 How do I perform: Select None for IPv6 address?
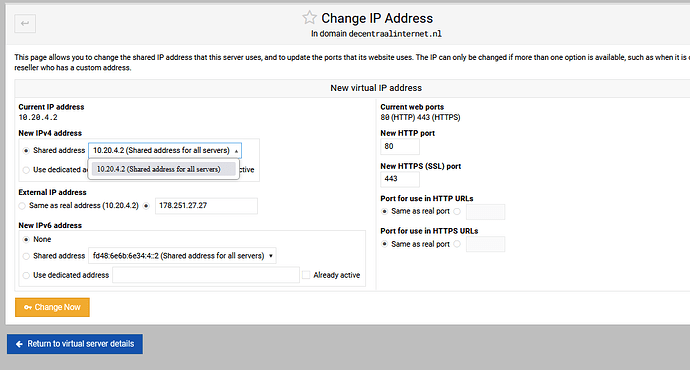click(26, 239)
